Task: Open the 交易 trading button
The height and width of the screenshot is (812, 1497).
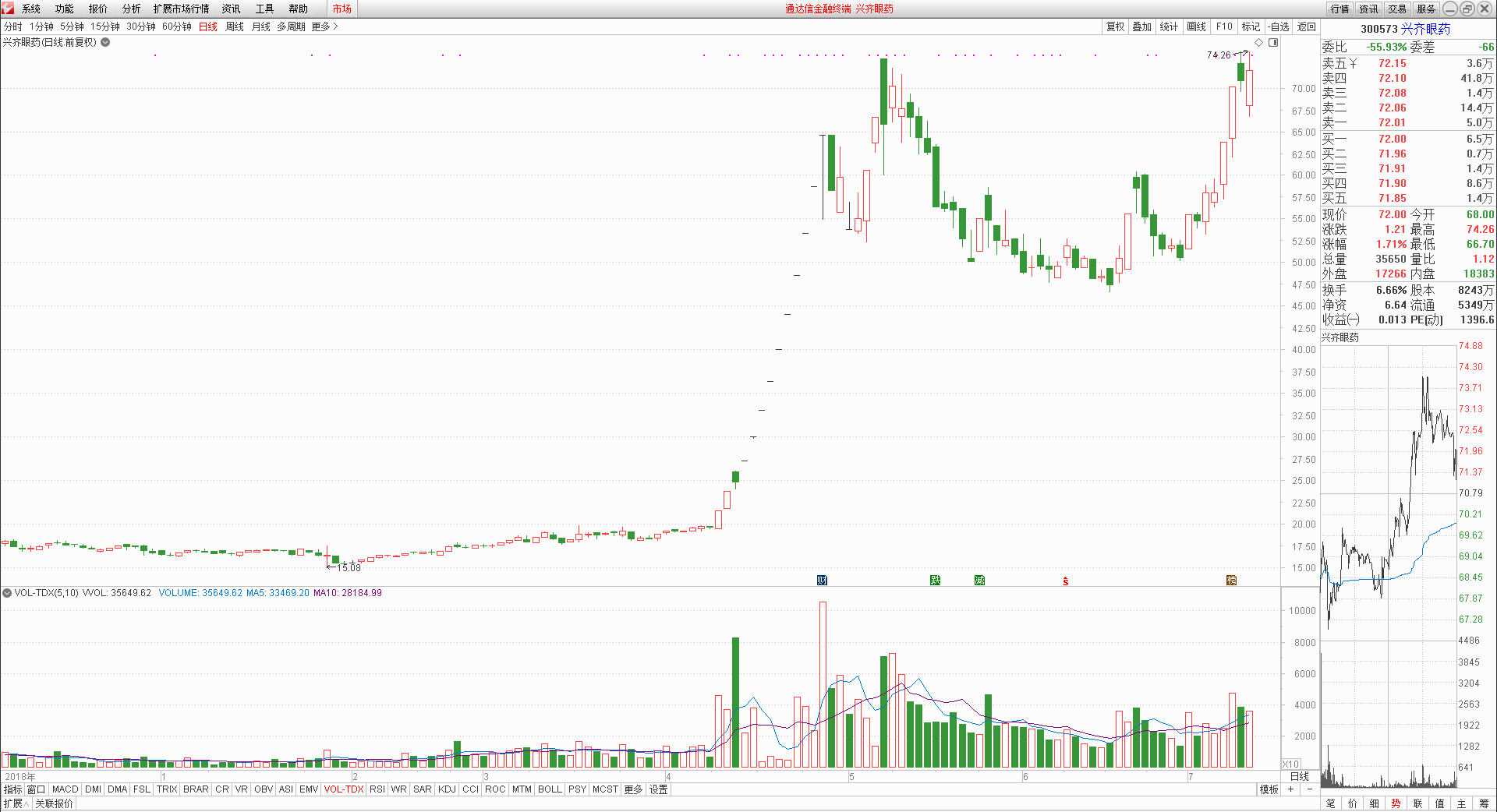Action: click(1398, 9)
